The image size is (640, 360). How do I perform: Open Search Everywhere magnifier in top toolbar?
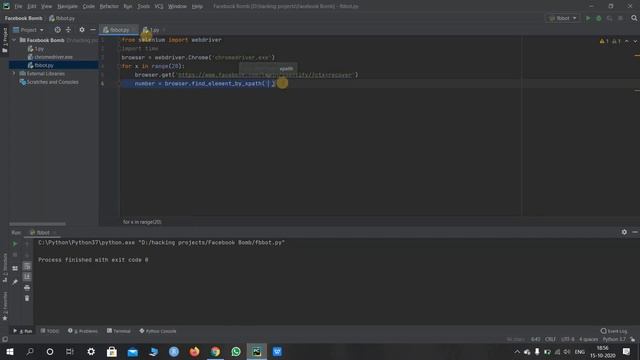pos(634,18)
